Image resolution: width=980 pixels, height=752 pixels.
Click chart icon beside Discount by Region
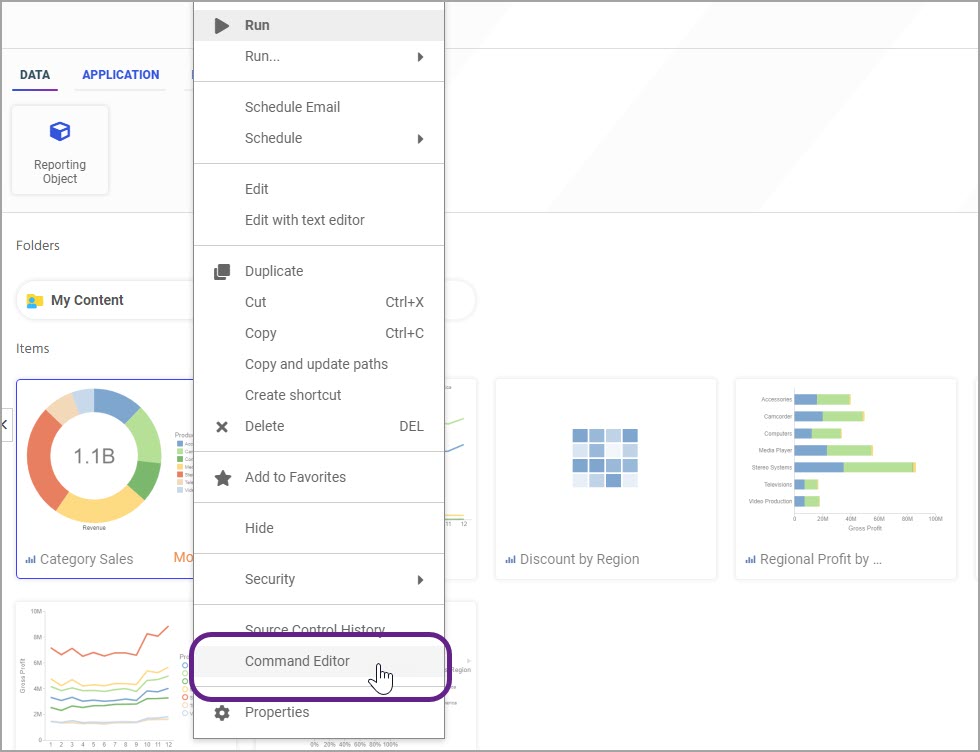510,560
